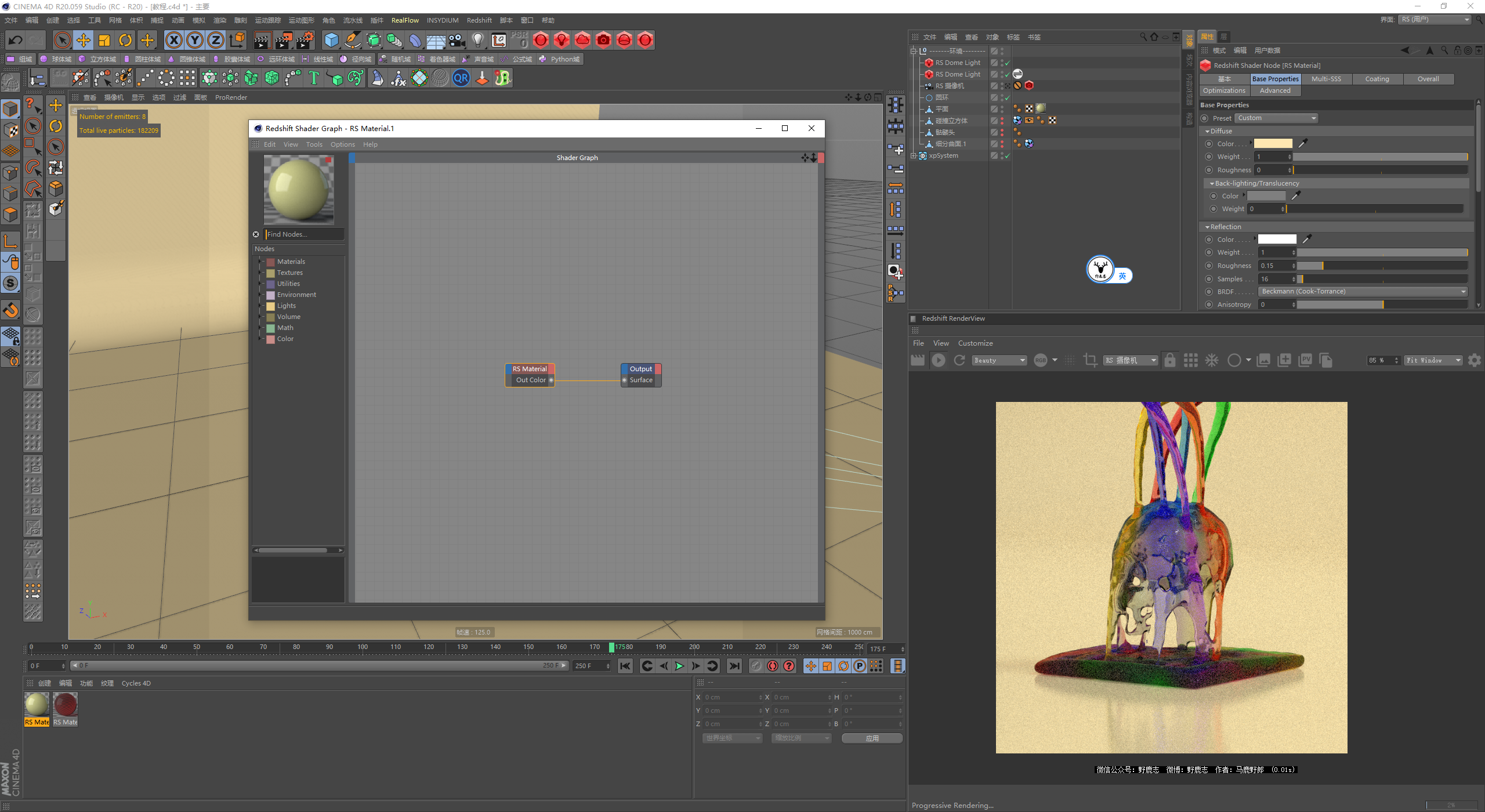Open the Redshift menu in main menu bar
This screenshot has width=1485, height=812.
[479, 20]
